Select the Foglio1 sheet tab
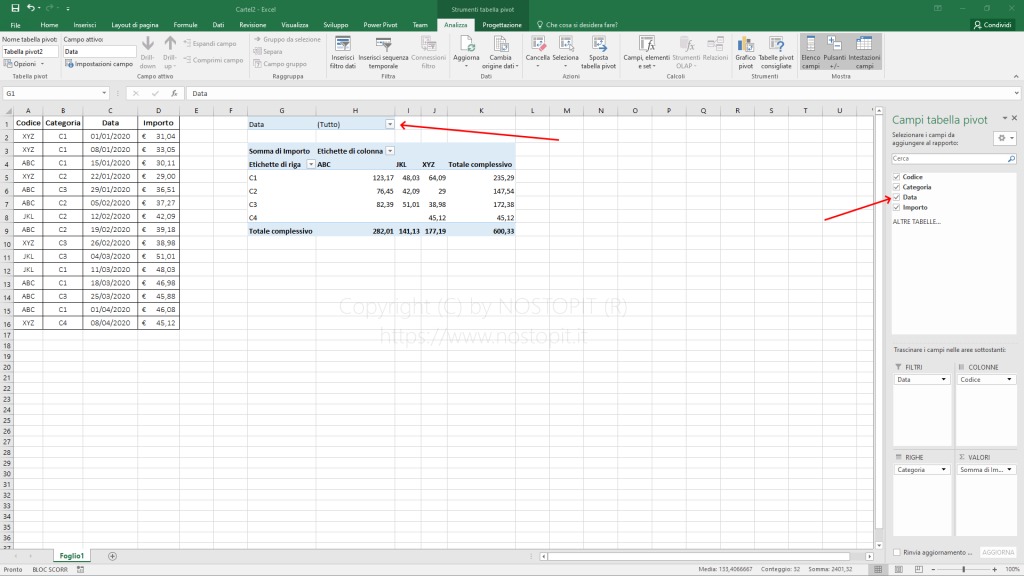Viewport: 1024px width, 576px height. point(71,556)
